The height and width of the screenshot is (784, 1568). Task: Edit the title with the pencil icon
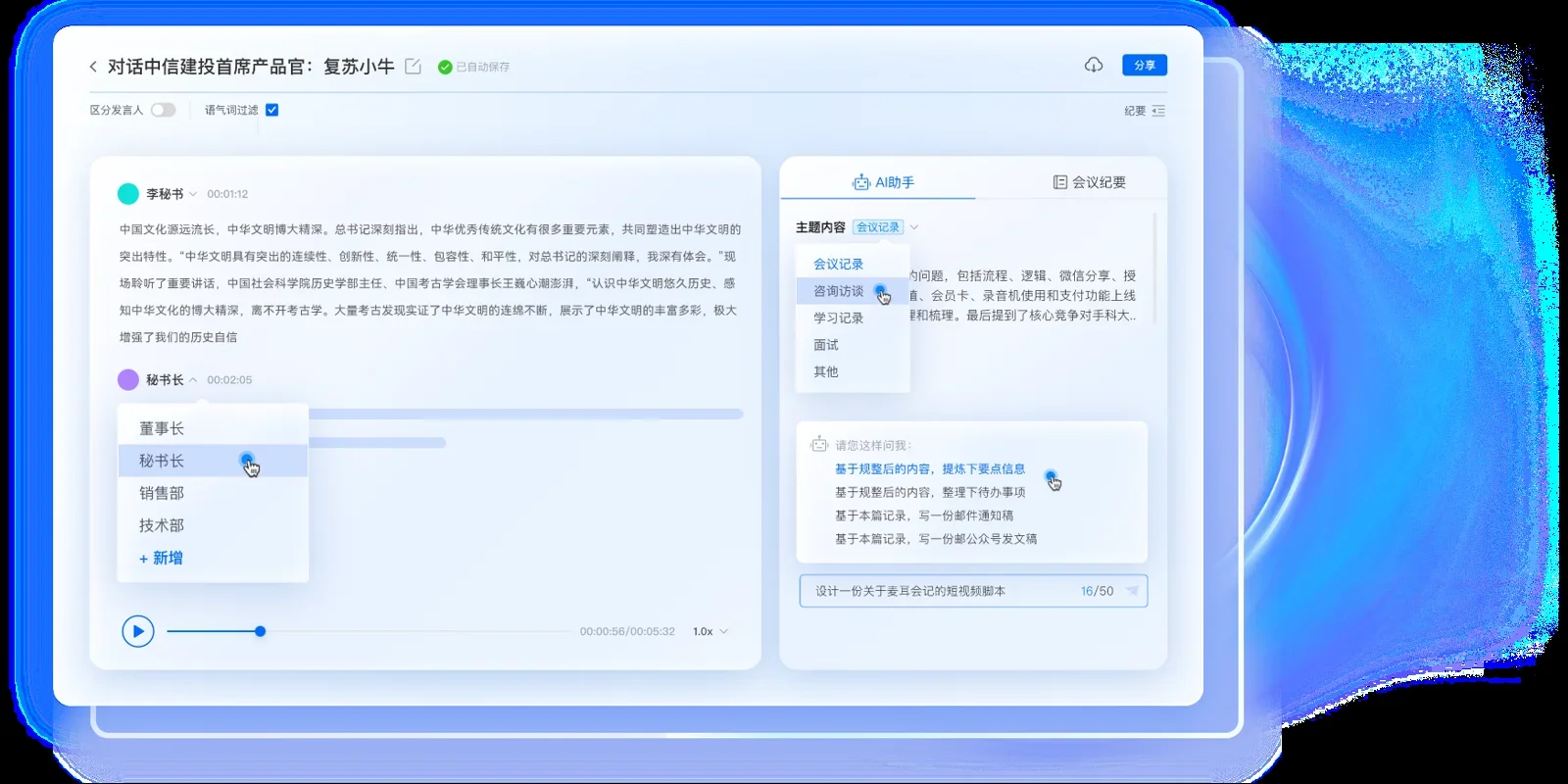(x=413, y=67)
